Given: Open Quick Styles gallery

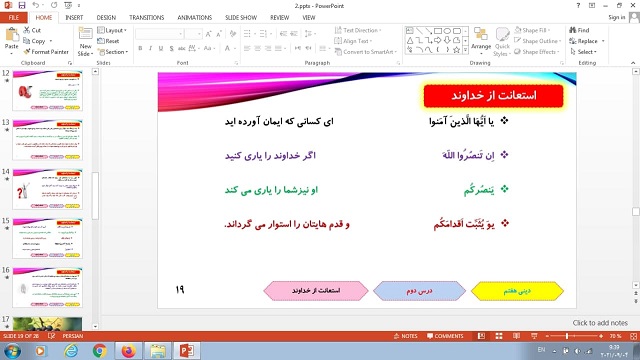Looking at the screenshot, I should click(502, 42).
